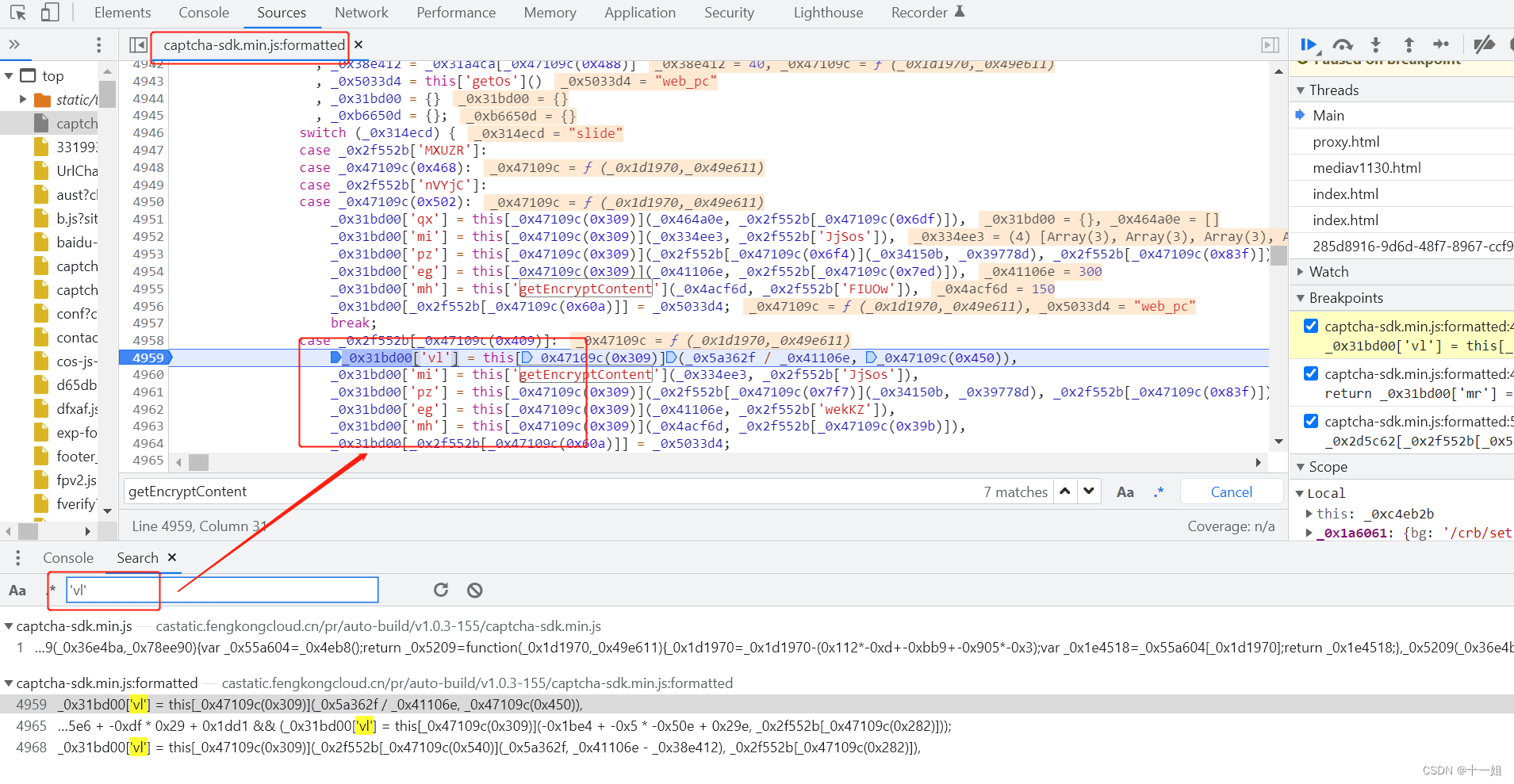1514x784 pixels.
Task: Activate the inspect element picker icon
Action: click(x=18, y=13)
